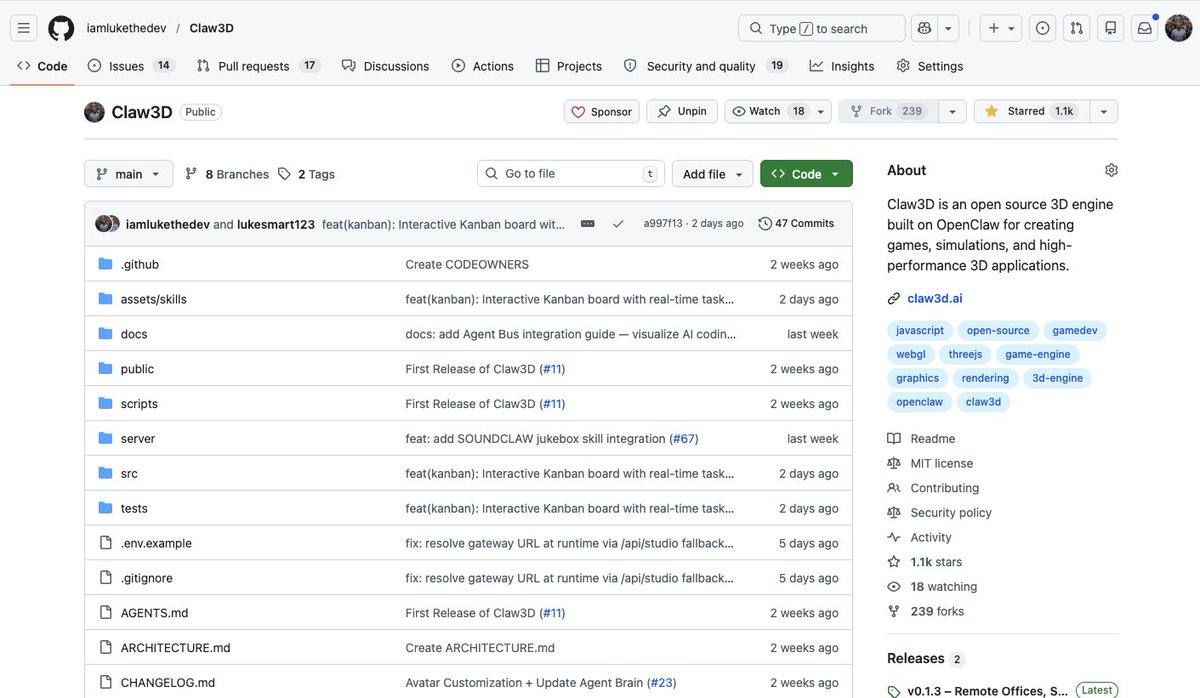Click the javascript topic tag
The width and height of the screenshot is (1200, 698).
(919, 330)
